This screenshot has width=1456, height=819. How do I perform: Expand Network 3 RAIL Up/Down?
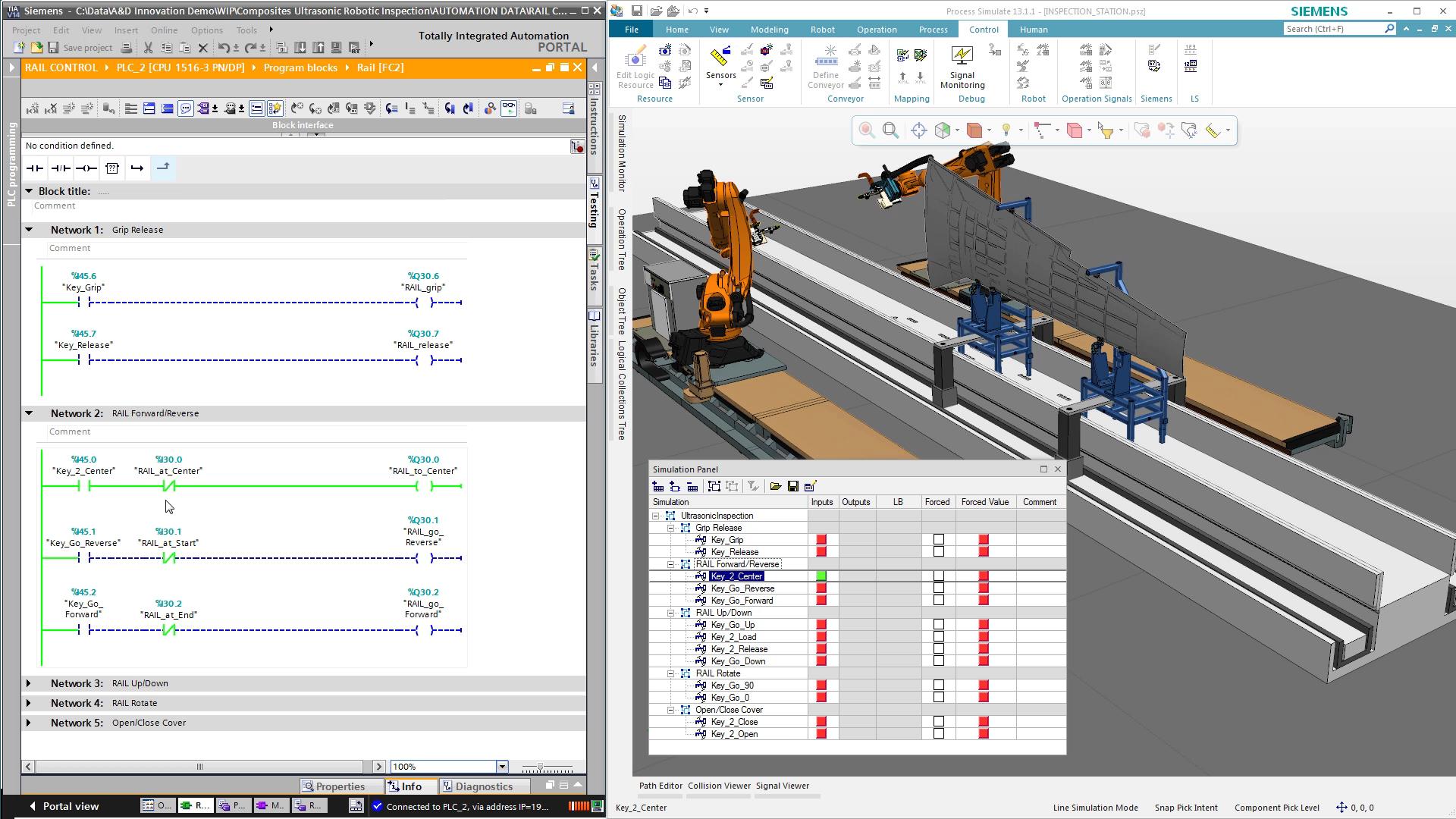pos(29,682)
